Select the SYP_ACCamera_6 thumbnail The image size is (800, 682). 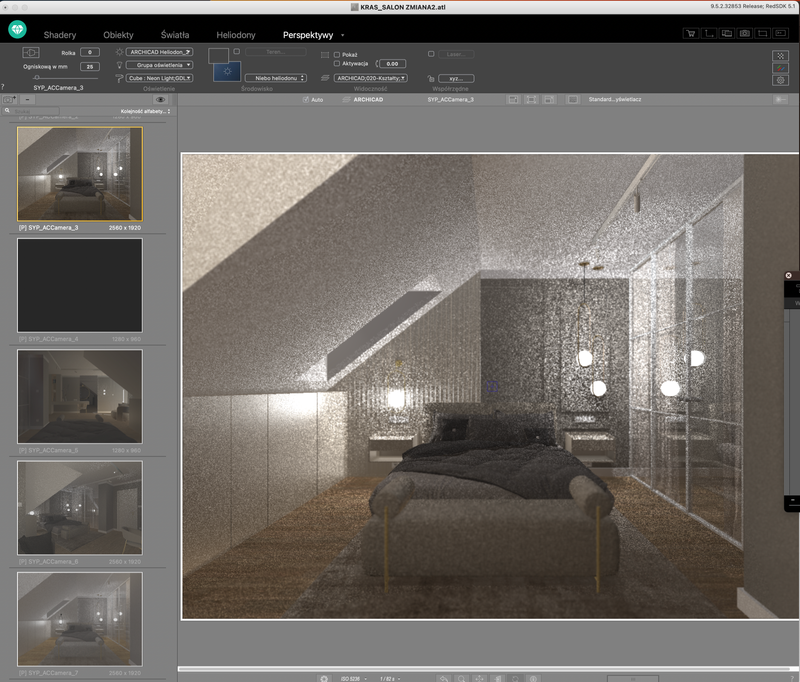(x=80, y=508)
